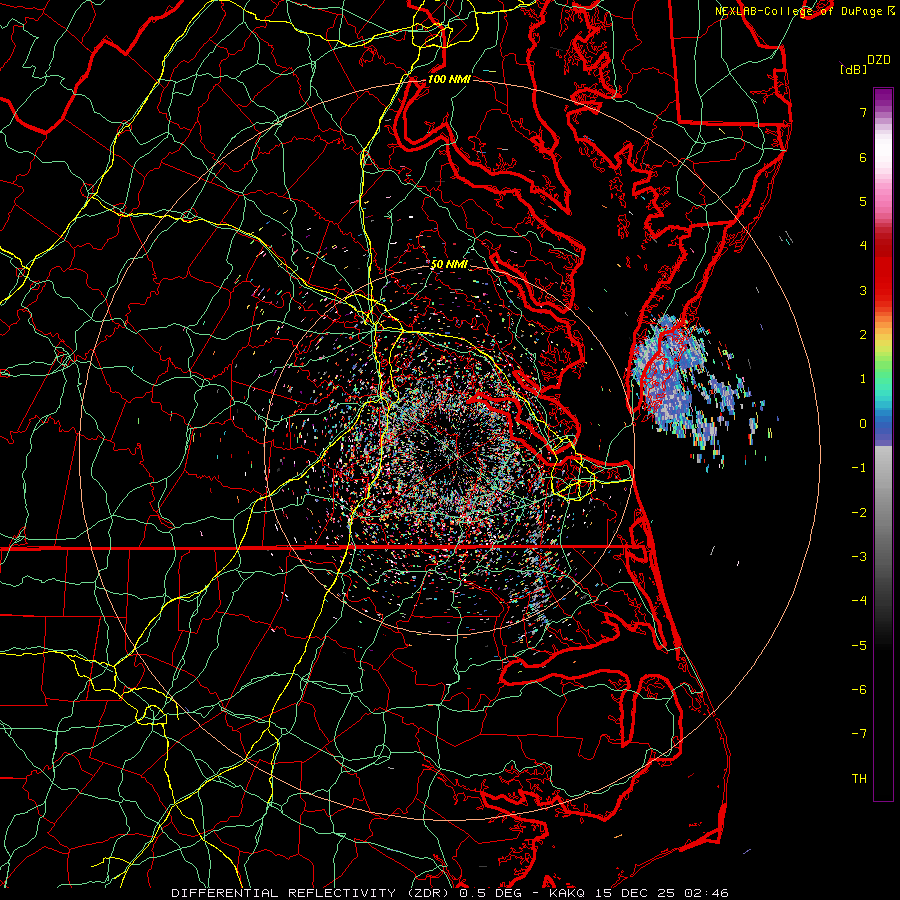Click the "50 NMI" range ring label
The image size is (900, 900).
pyautogui.click(x=449, y=265)
